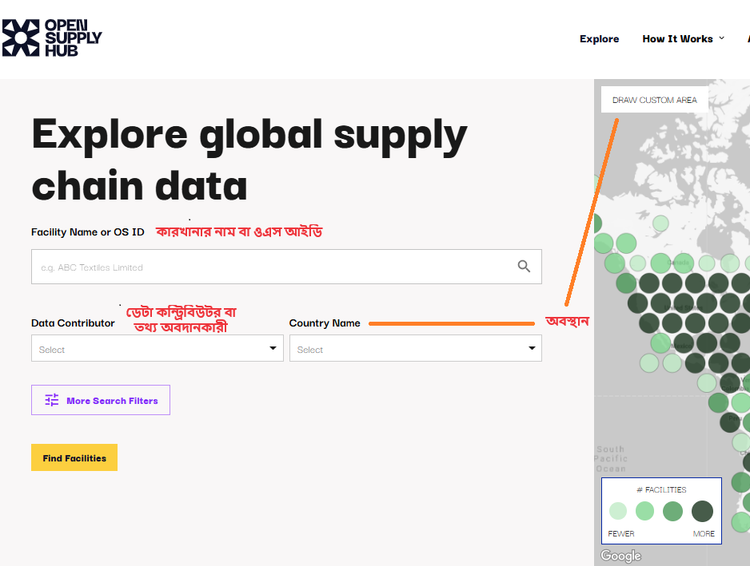This screenshot has height=566, width=750.
Task: Click the second-darkest facilities legend circle
Action: coord(673,511)
